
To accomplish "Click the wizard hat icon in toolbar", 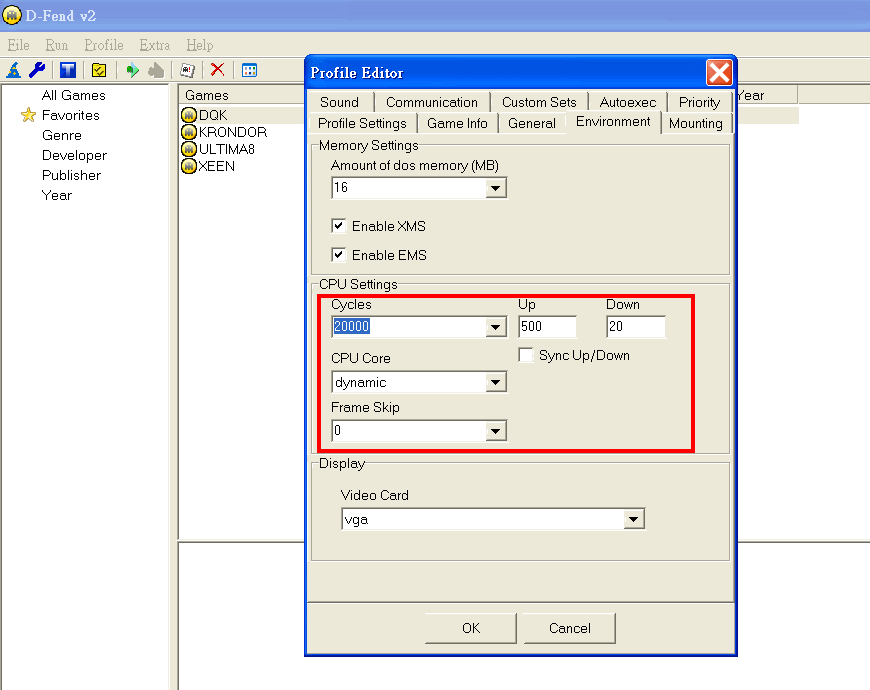I will pos(14,70).
